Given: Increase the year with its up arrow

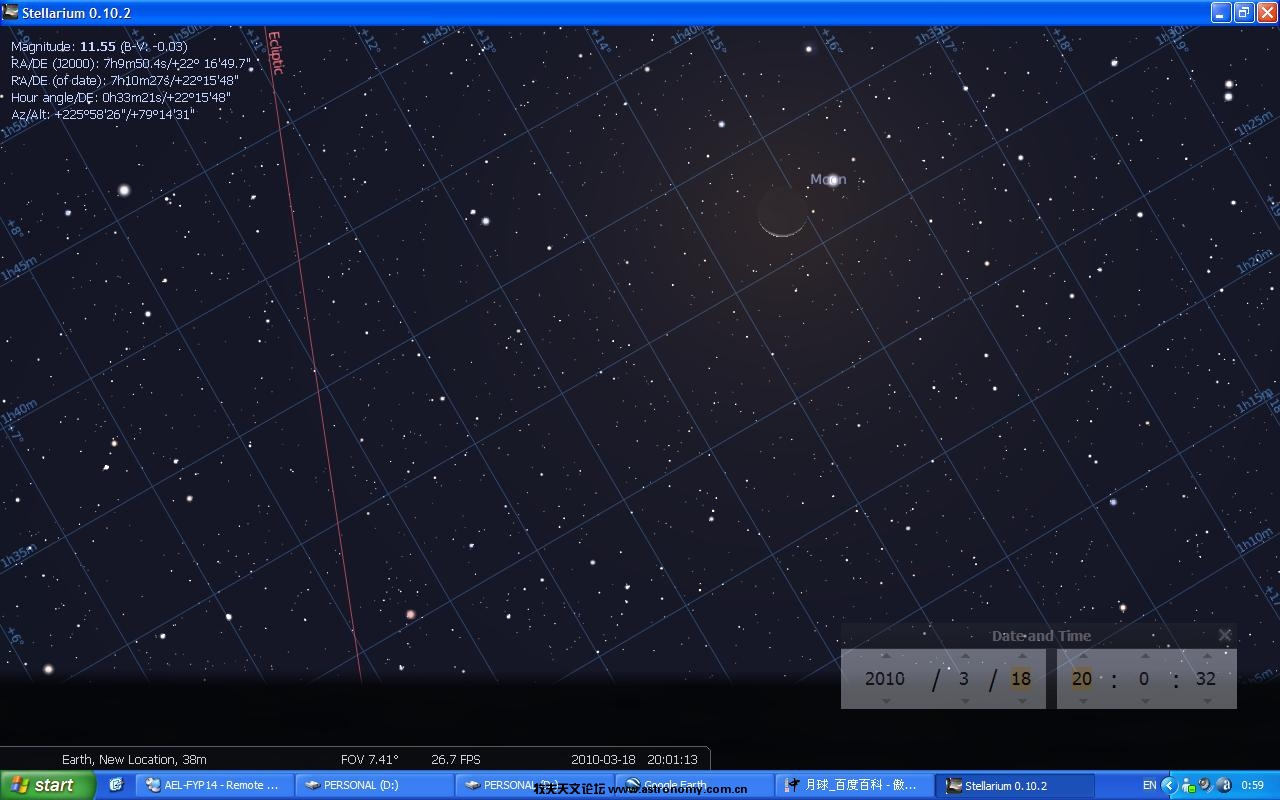Looking at the screenshot, I should coord(885,656).
